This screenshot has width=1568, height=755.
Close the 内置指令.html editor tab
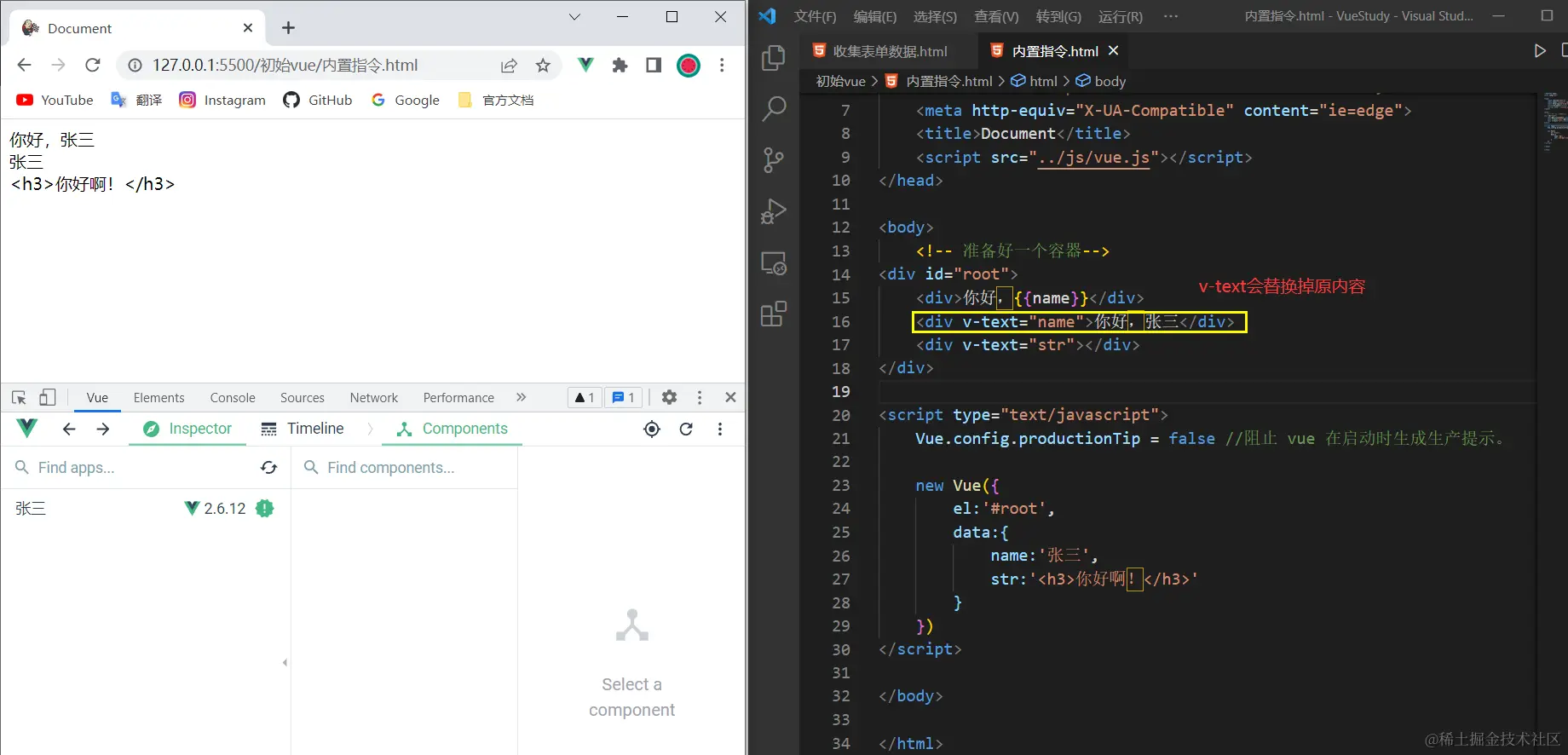coord(1113,51)
